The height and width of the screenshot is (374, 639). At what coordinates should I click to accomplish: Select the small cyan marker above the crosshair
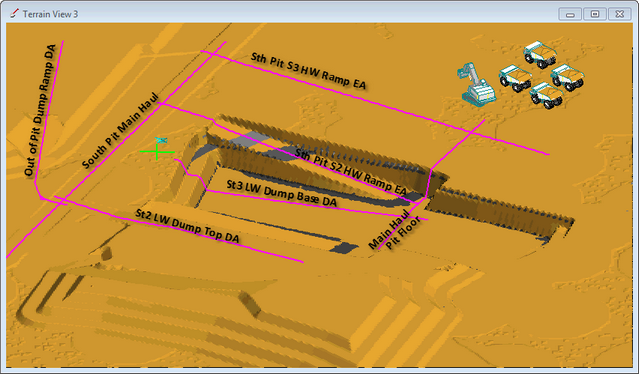[x=161, y=140]
